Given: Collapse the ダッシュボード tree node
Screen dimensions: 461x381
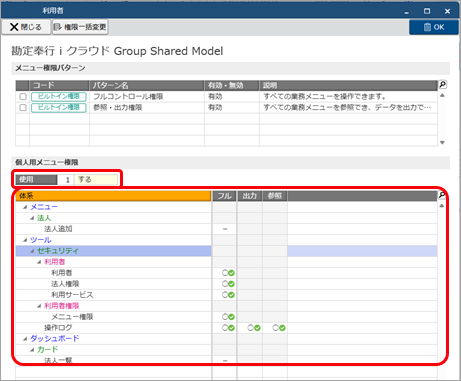Looking at the screenshot, I should click(x=25, y=339).
